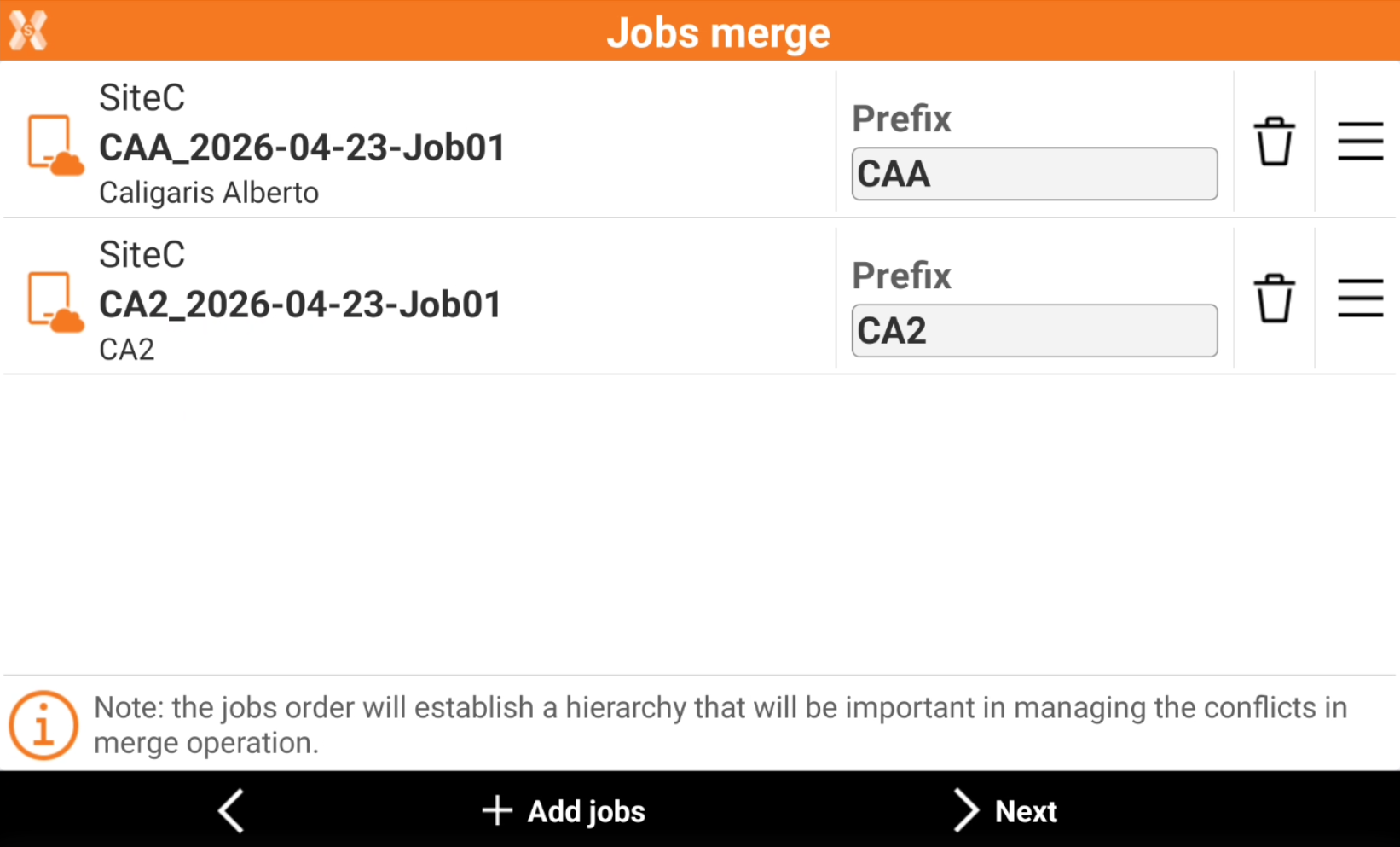Image resolution: width=1400 pixels, height=847 pixels.
Task: Select the CAA_2026-04-23-Job01 job name
Action: coord(302,148)
